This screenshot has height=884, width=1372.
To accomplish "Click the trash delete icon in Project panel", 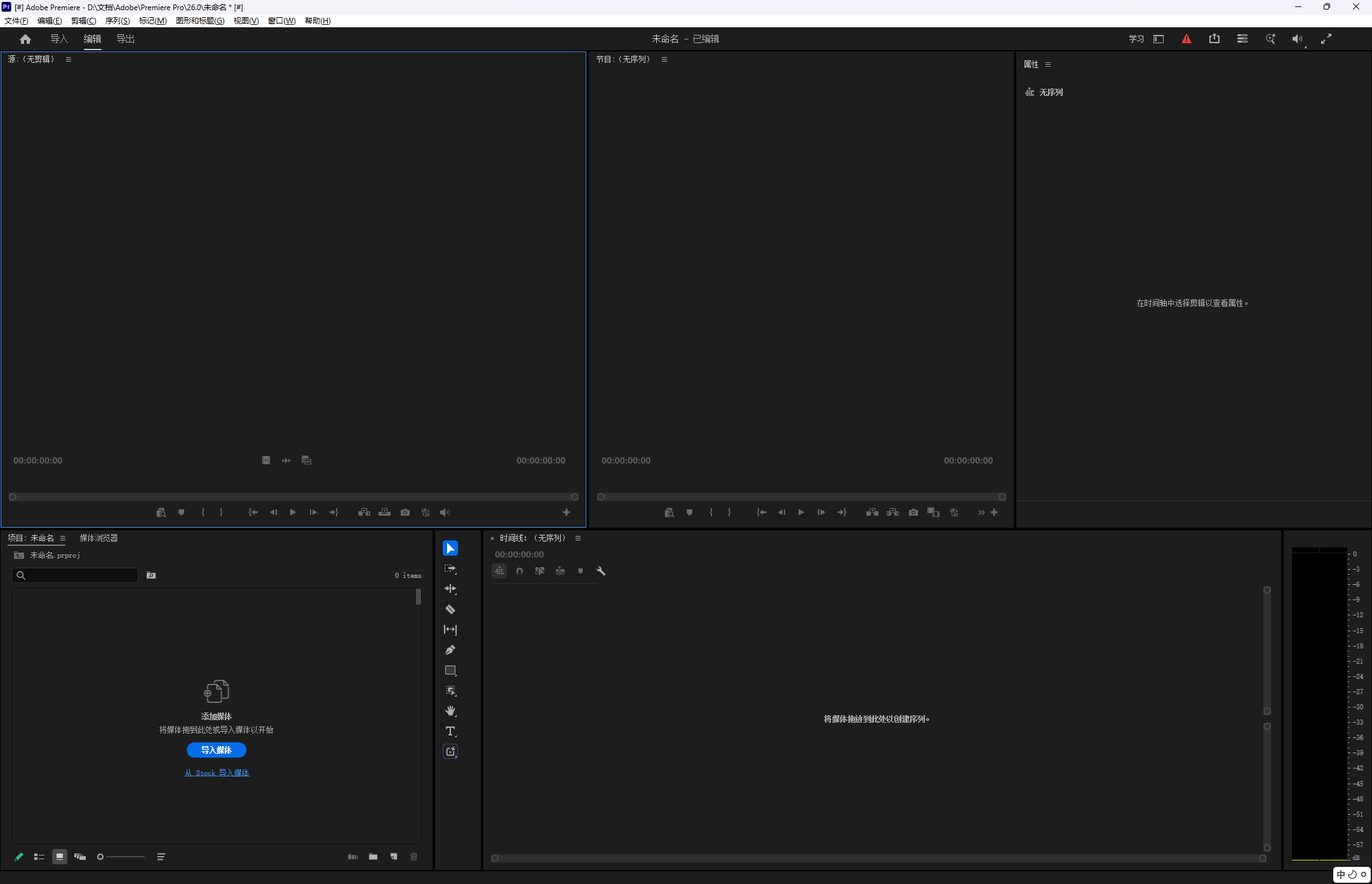I will coord(414,857).
